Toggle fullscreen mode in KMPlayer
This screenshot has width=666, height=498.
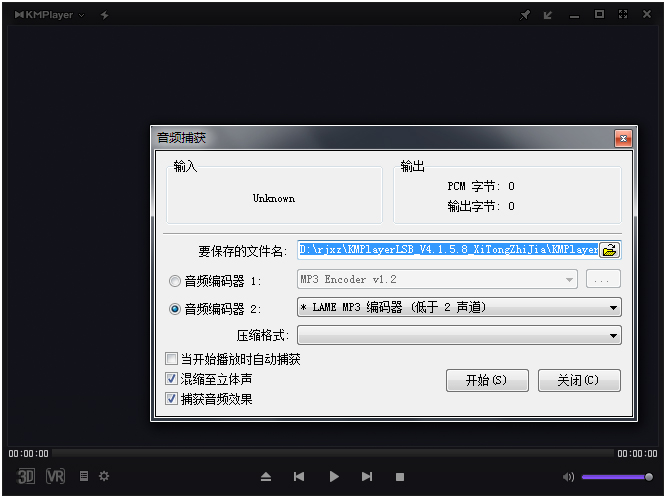(x=623, y=14)
